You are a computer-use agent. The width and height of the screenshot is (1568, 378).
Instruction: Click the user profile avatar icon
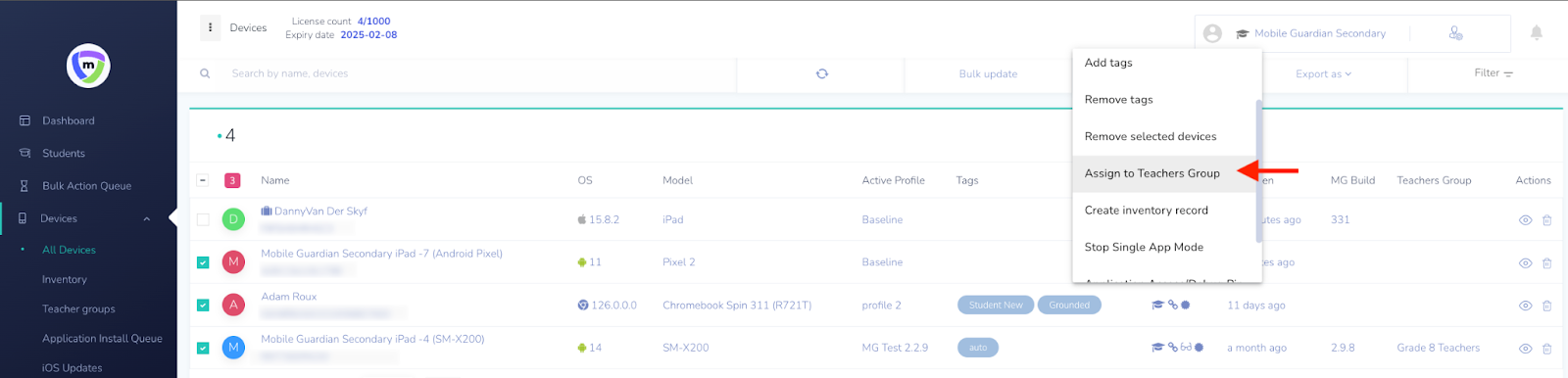pyautogui.click(x=1212, y=33)
